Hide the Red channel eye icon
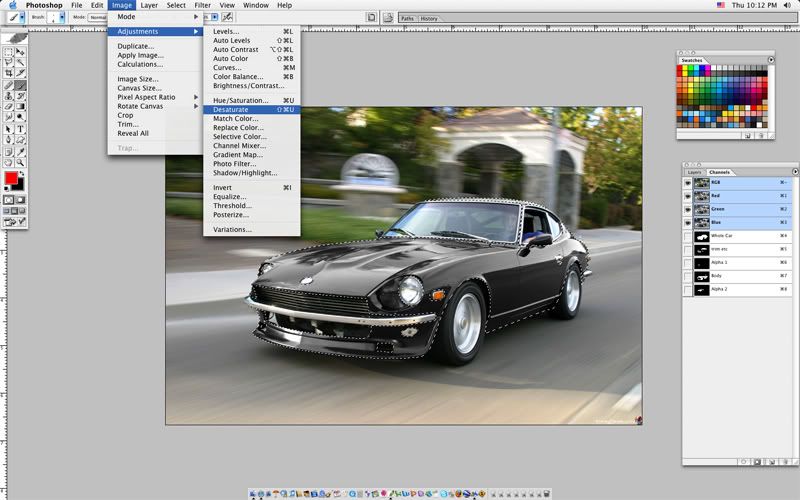This screenshot has height=500, width=800. (x=688, y=196)
